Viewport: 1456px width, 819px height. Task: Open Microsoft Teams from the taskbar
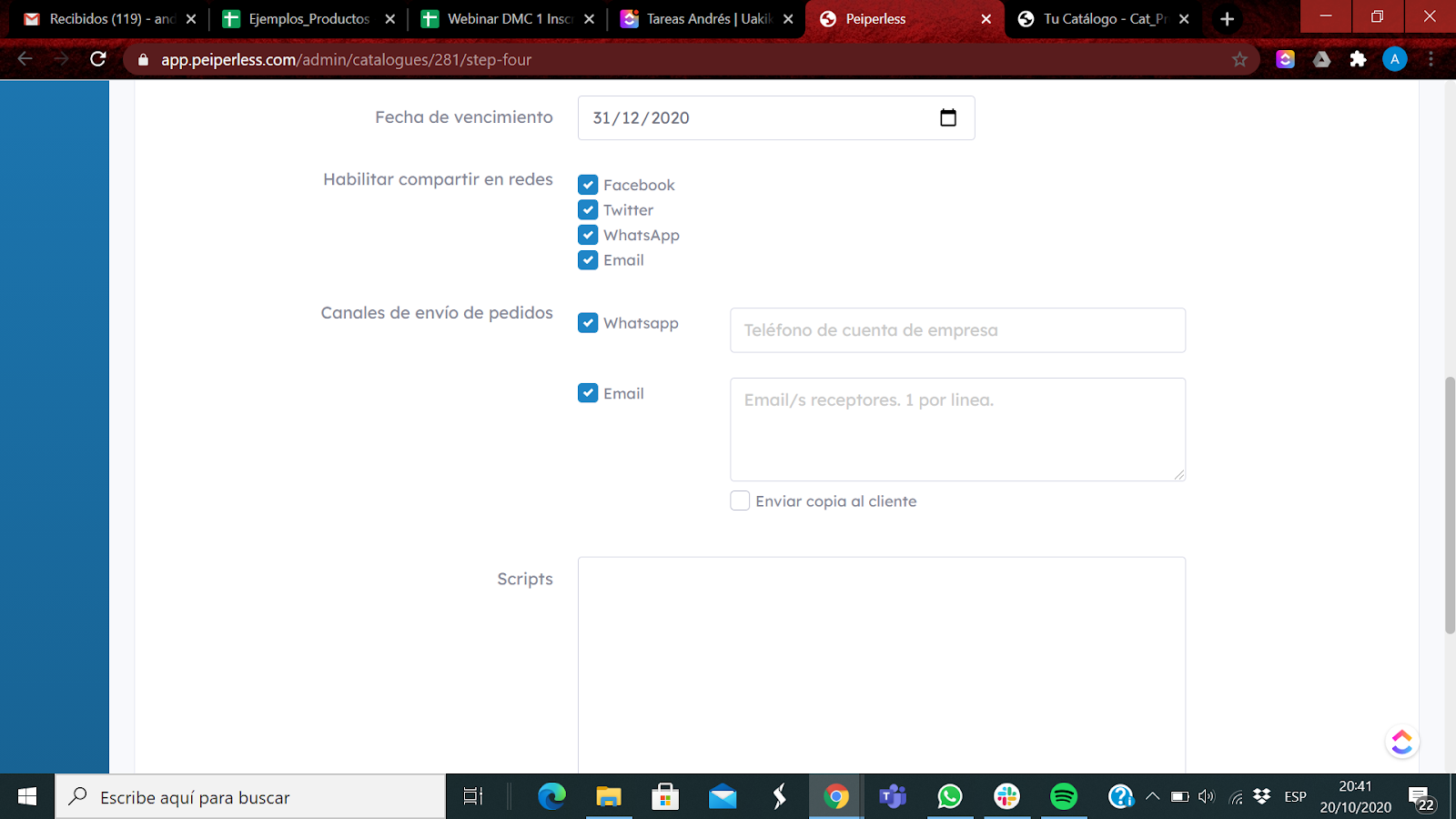893,797
